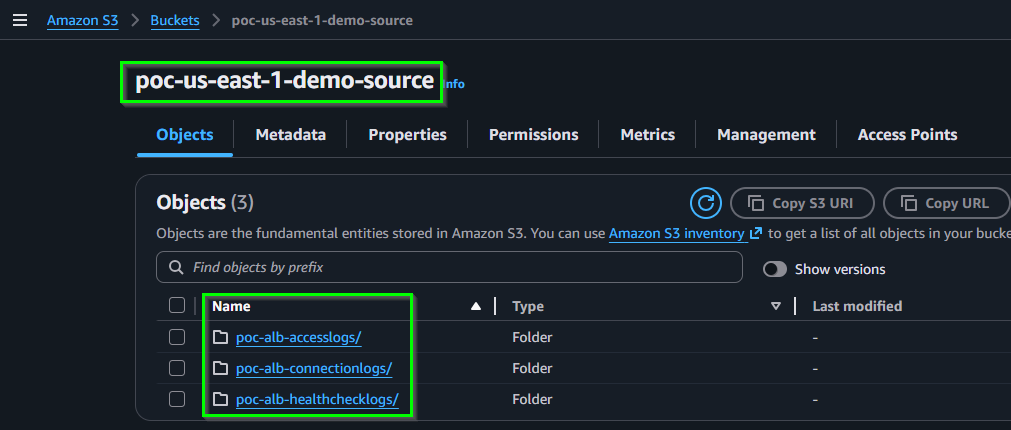The height and width of the screenshot is (430, 1011).
Task: Click the Folder type cell for poc-alb-connectionlogs/
Action: tap(532, 368)
